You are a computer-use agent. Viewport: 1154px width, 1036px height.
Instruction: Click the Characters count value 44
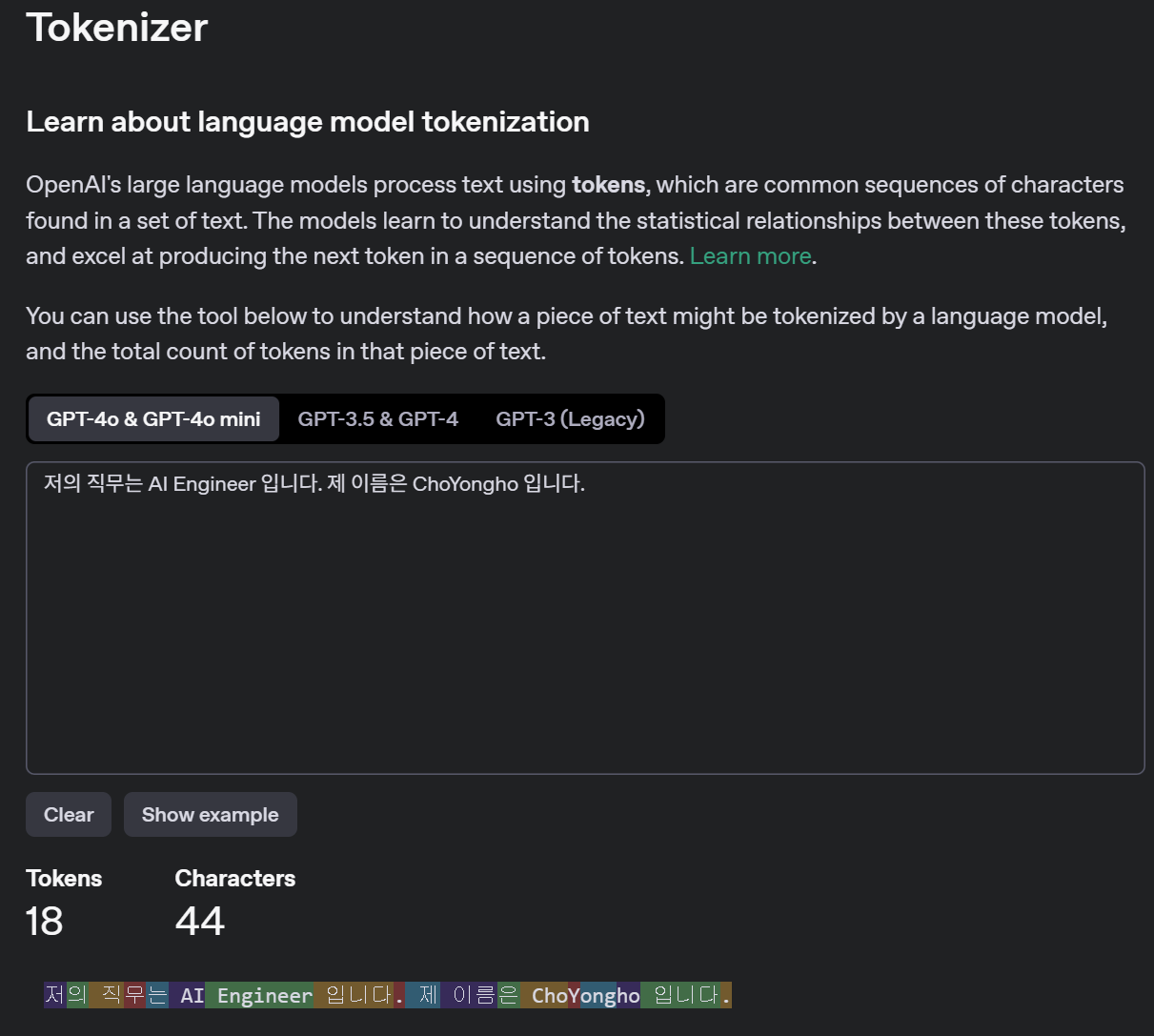200,921
